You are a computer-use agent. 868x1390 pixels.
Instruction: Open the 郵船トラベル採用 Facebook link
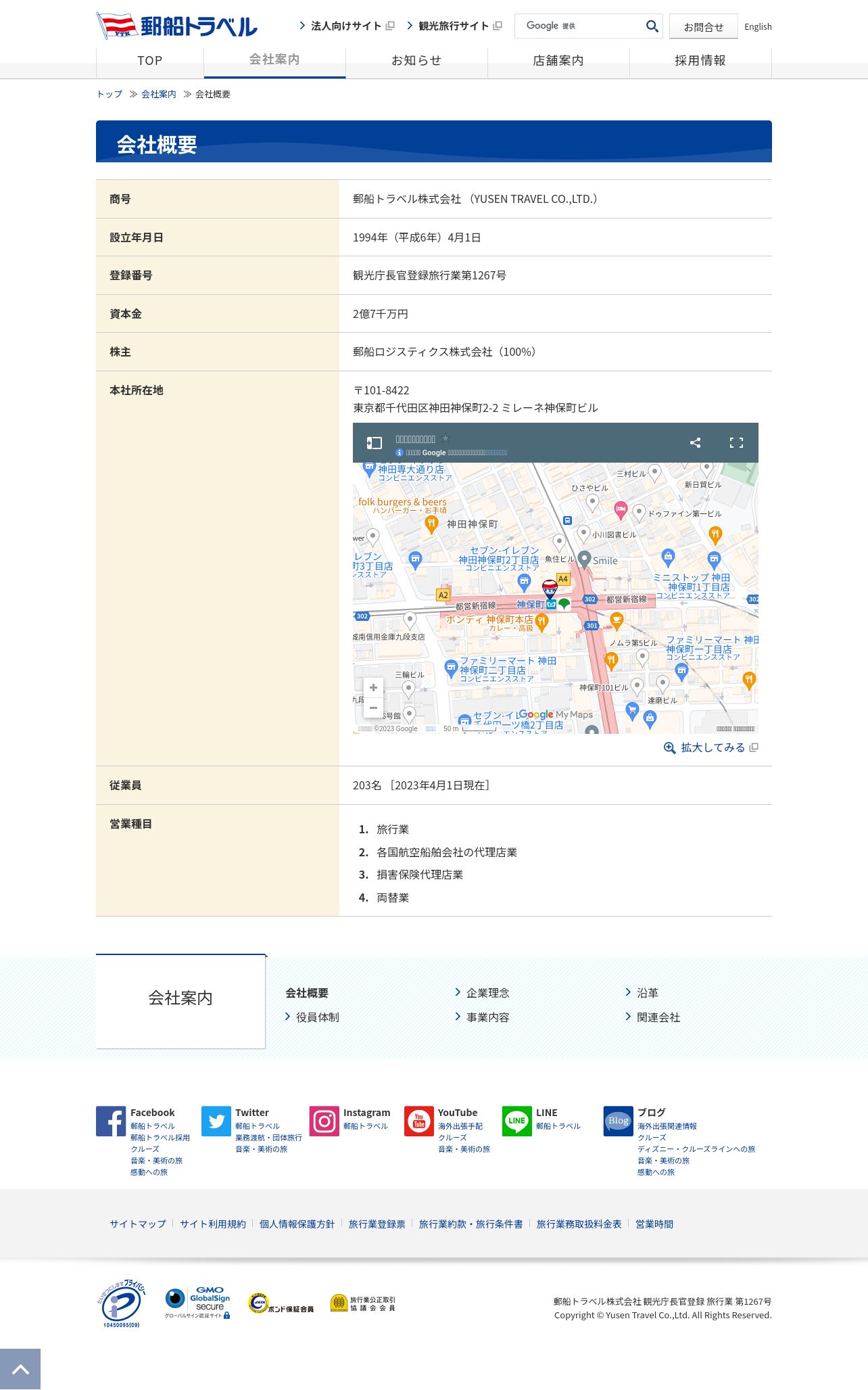[x=160, y=1138]
